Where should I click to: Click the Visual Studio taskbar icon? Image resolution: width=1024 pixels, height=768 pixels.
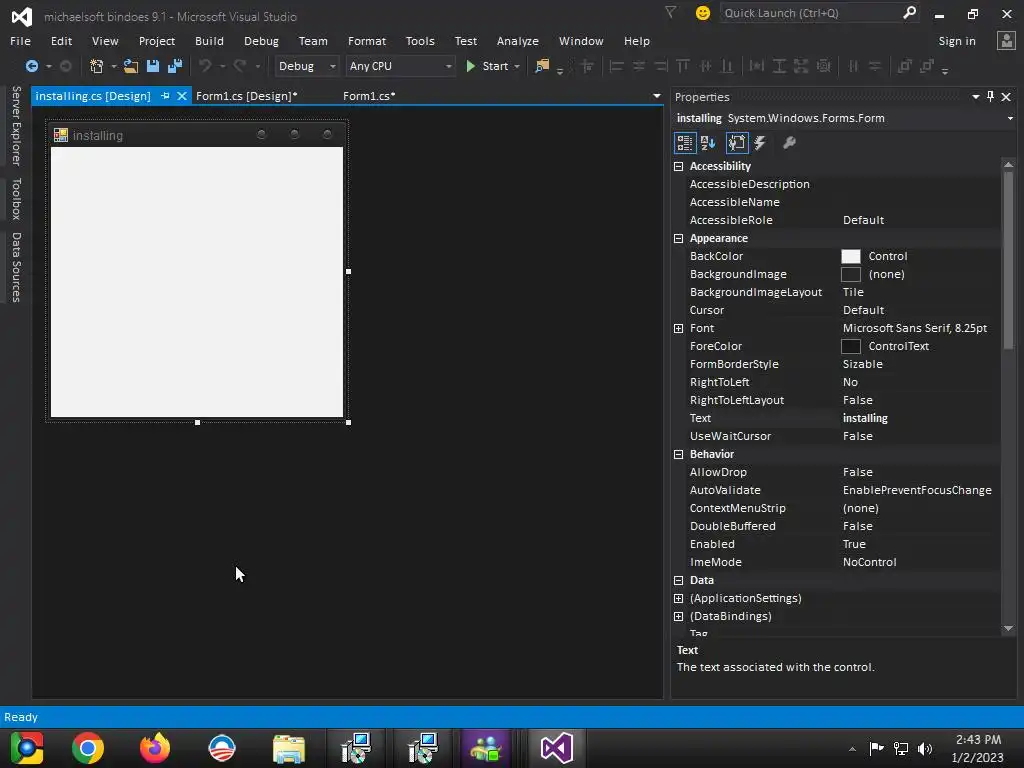pos(556,748)
